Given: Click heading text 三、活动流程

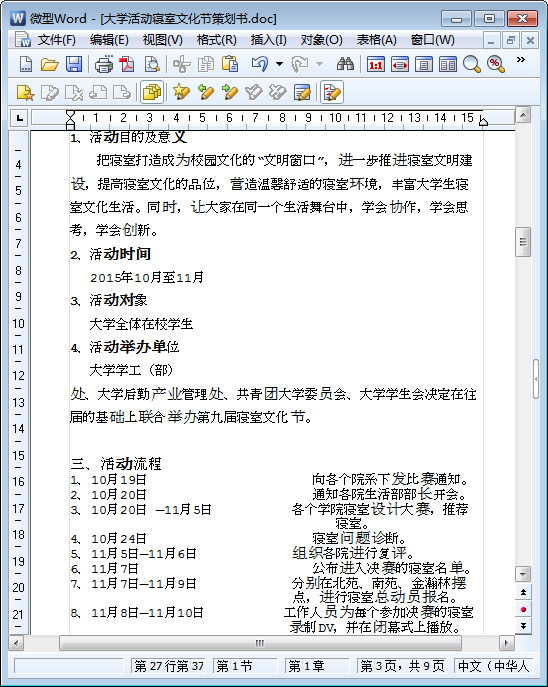Looking at the screenshot, I should pos(116,464).
